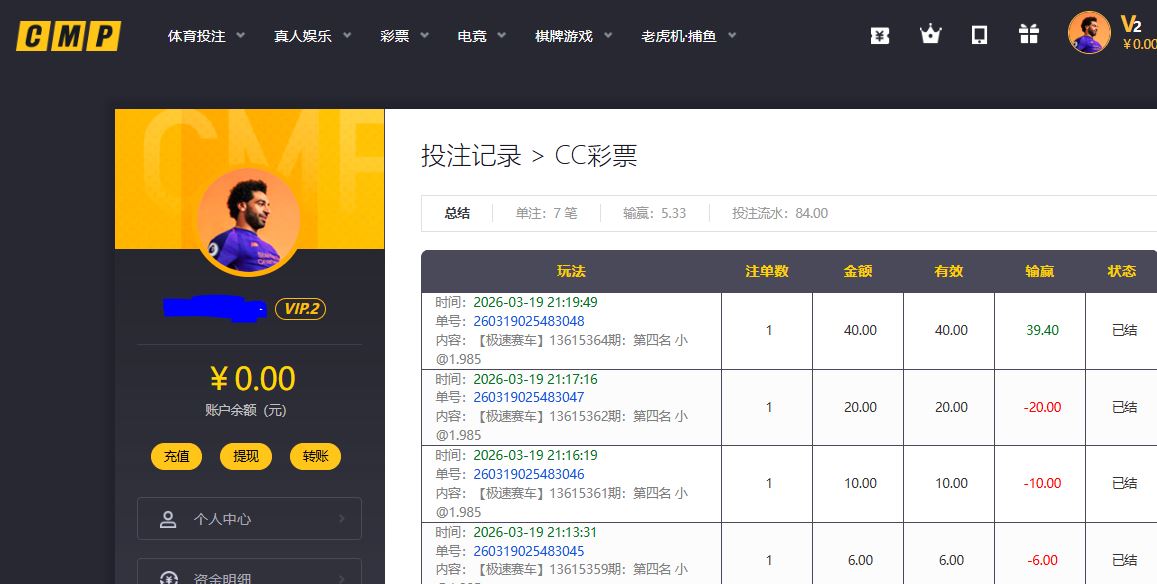
Task: Click the 充值 deposit button
Action: [x=176, y=456]
